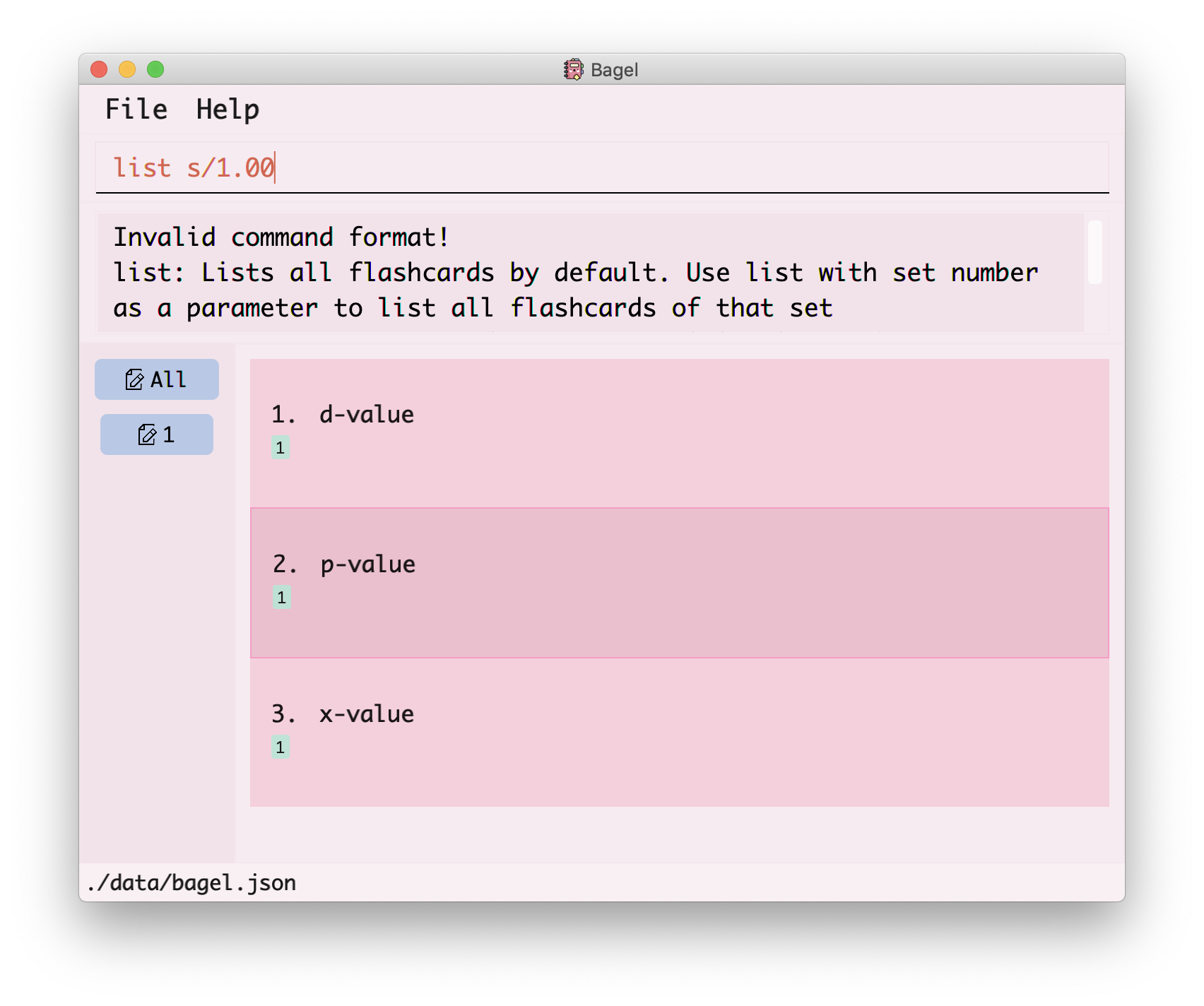
Task: Click the edit icon on set 1 button
Action: click(x=147, y=434)
